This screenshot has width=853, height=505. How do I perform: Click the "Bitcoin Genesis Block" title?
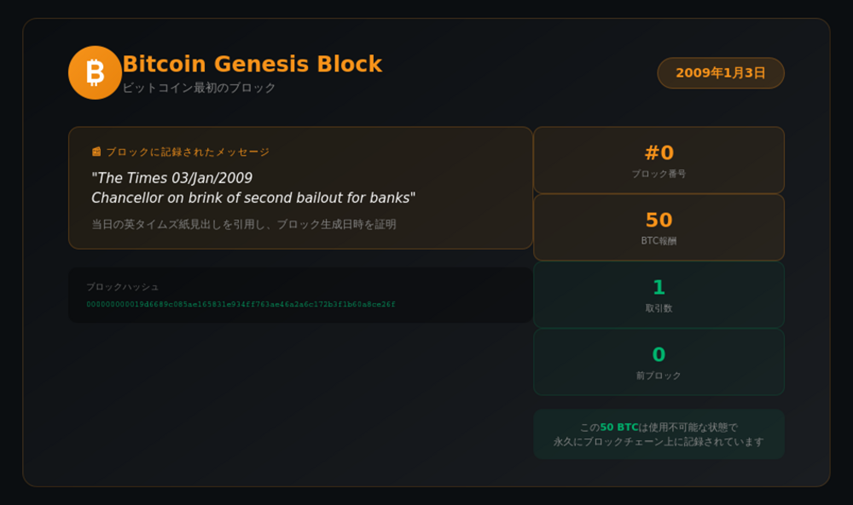(252, 64)
